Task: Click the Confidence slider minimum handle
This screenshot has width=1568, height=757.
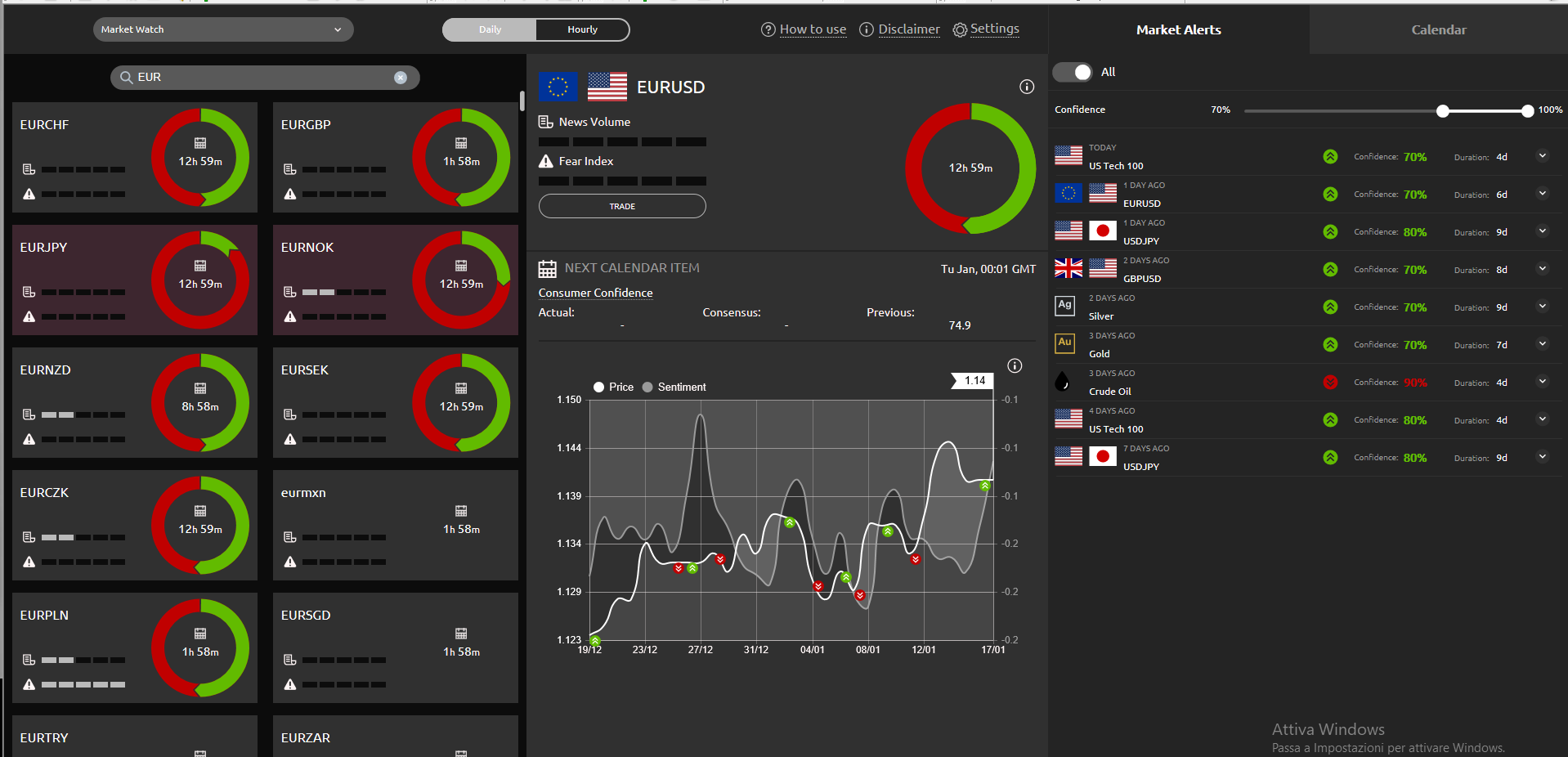Action: click(x=1443, y=111)
